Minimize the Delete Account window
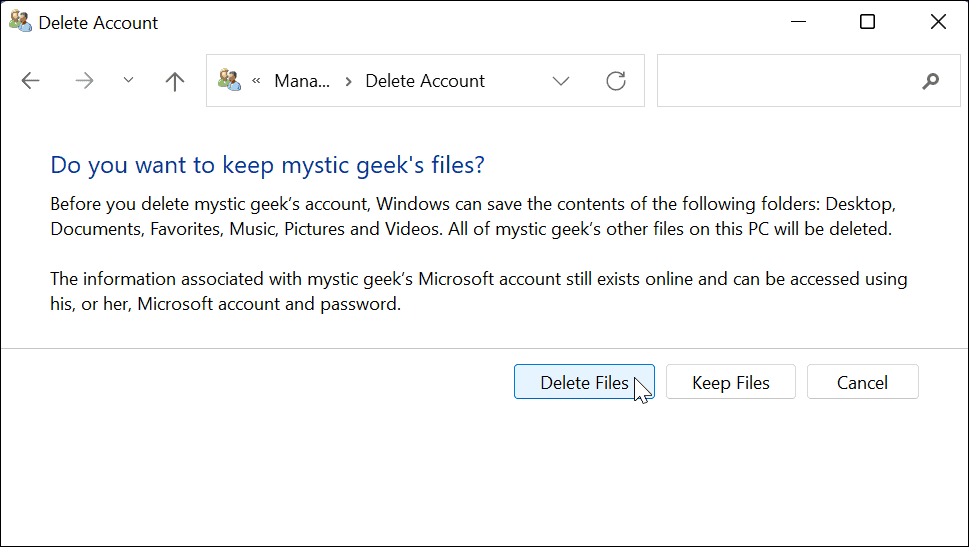The width and height of the screenshot is (969, 547). coord(798,22)
